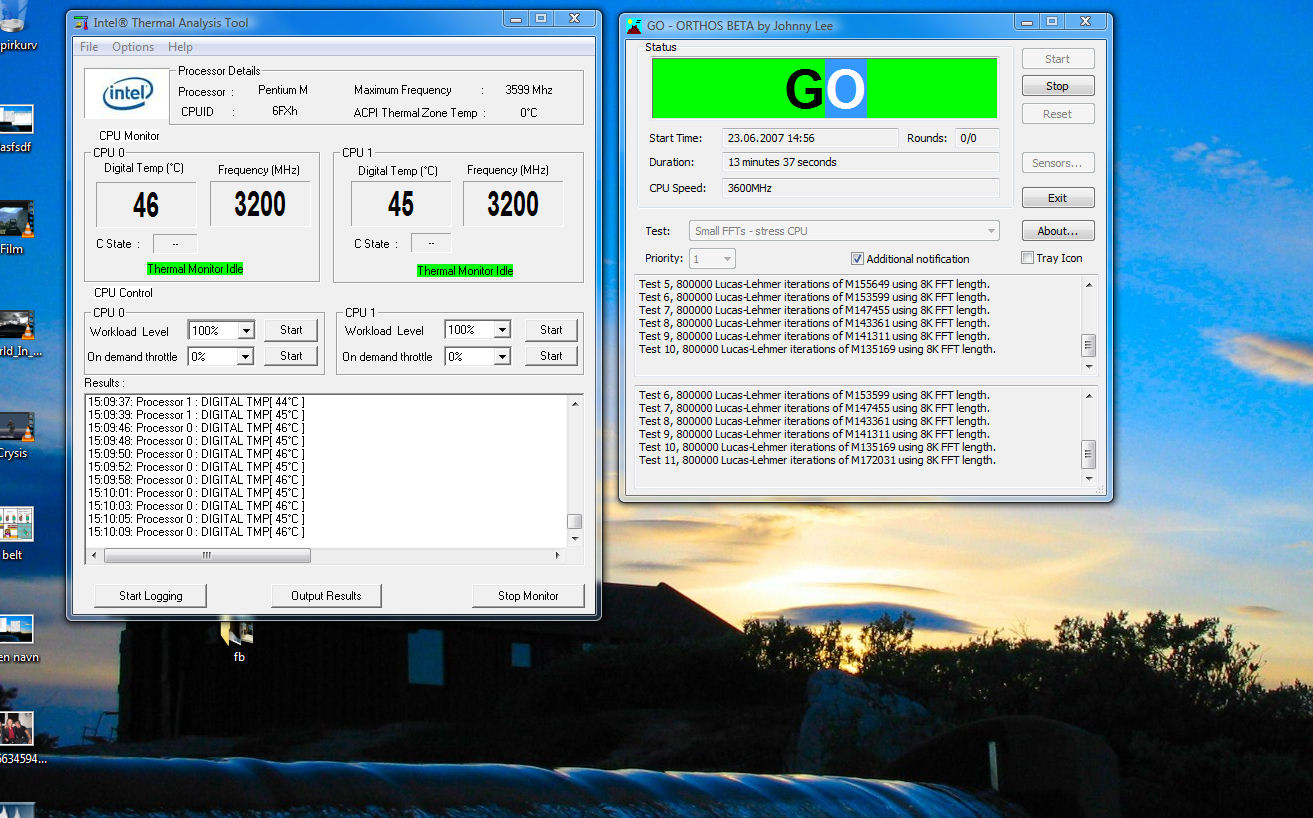The image size is (1313, 818).
Task: Enable the Tray Icon checkbox
Action: (1027, 258)
